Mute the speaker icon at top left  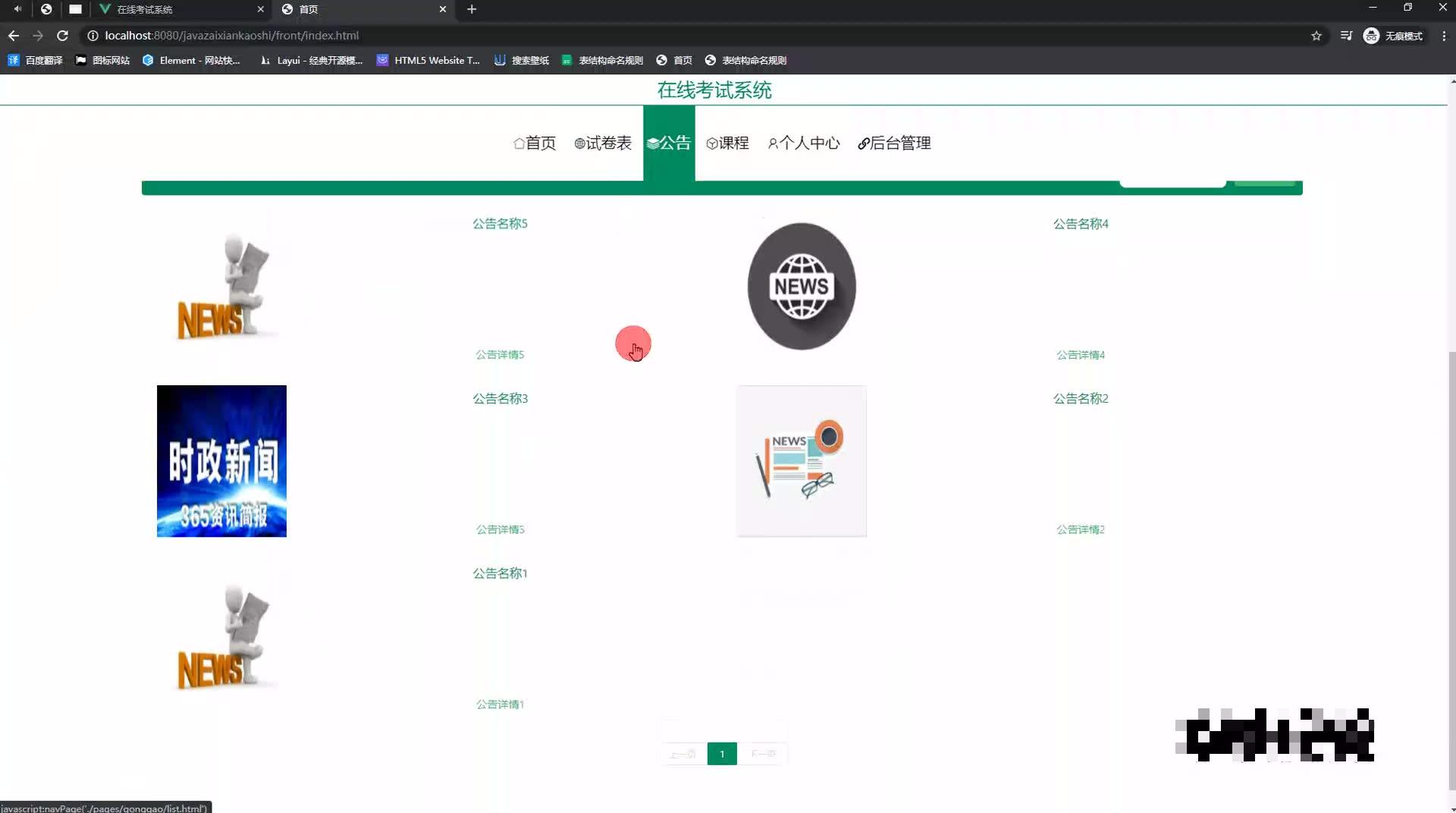(17, 9)
